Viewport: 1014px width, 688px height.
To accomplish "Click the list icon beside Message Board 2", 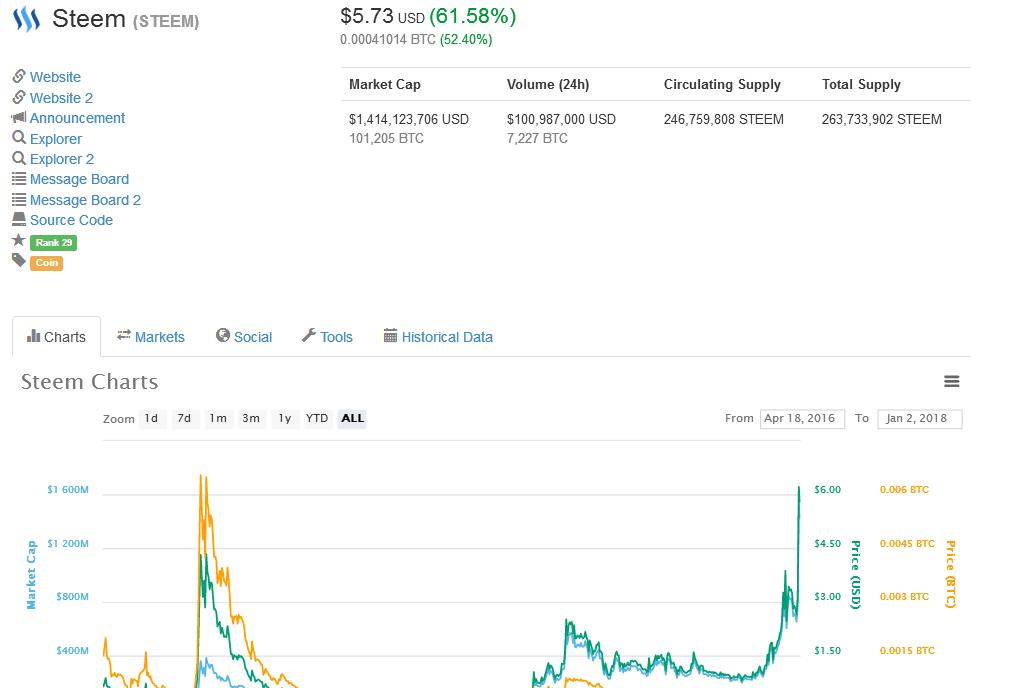I will coord(19,199).
